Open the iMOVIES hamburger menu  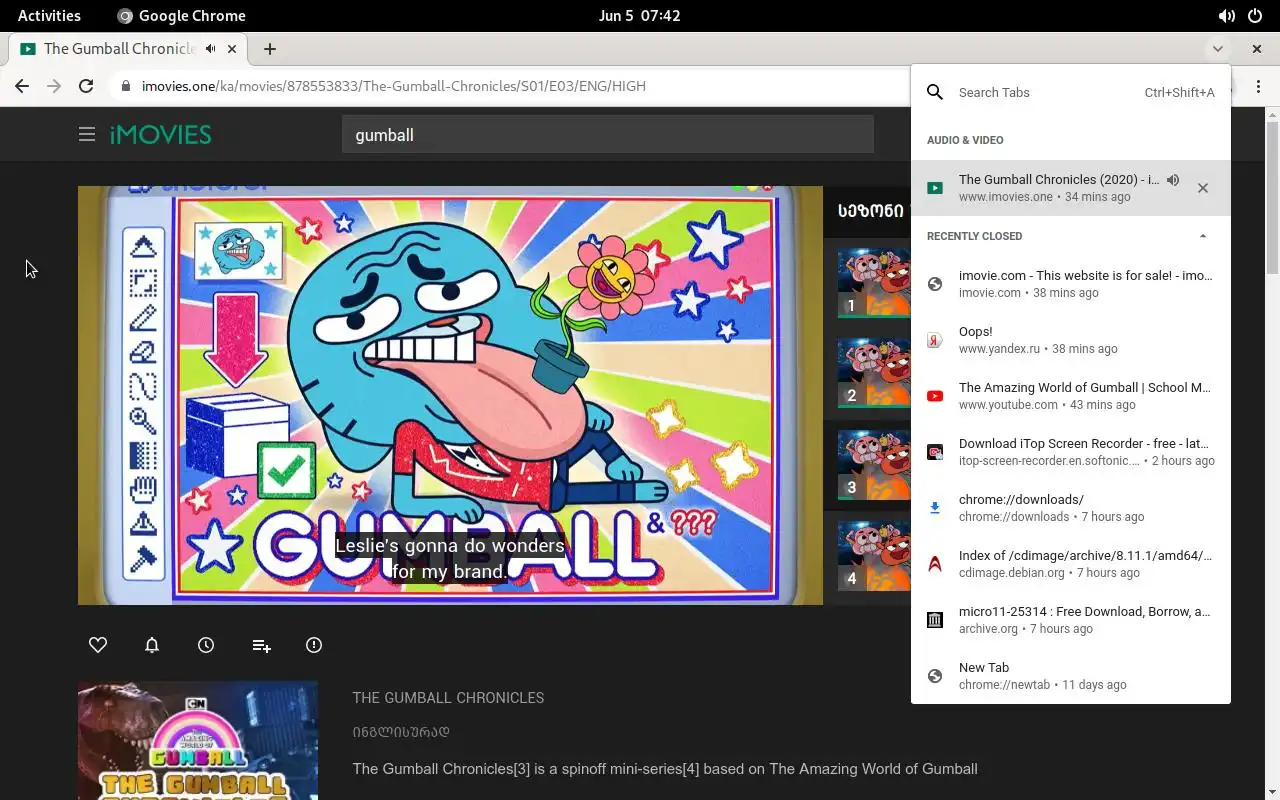[x=87, y=134]
